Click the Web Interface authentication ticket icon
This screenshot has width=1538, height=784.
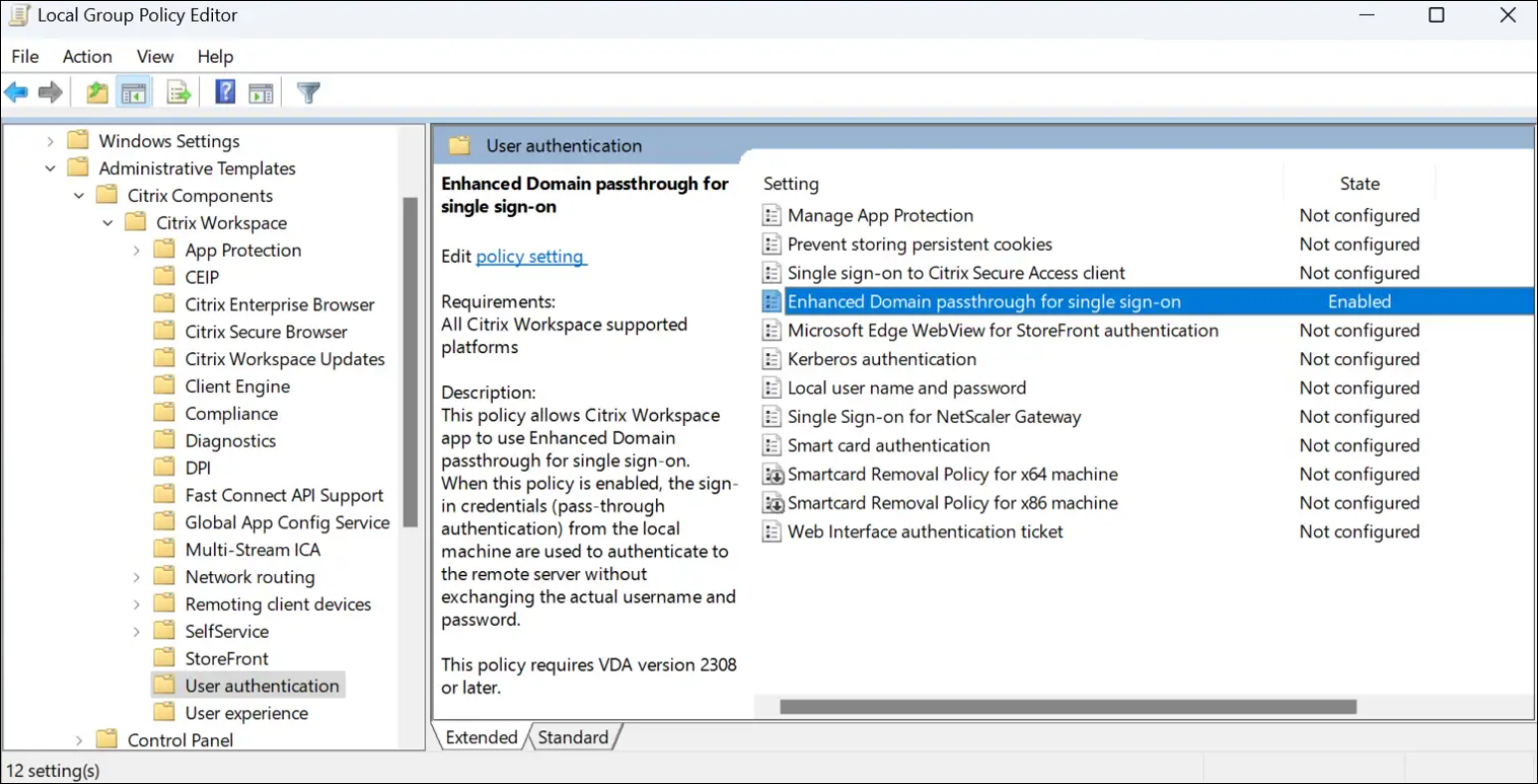(x=771, y=532)
